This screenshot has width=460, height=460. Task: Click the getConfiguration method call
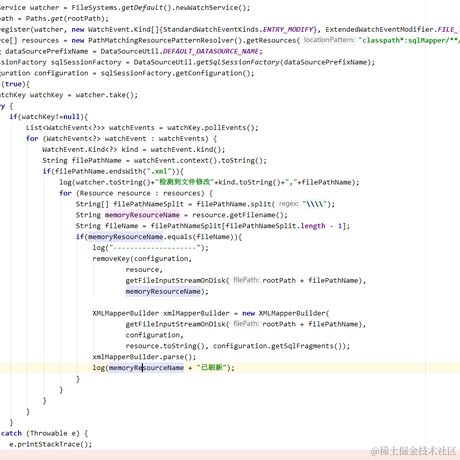(x=209, y=73)
